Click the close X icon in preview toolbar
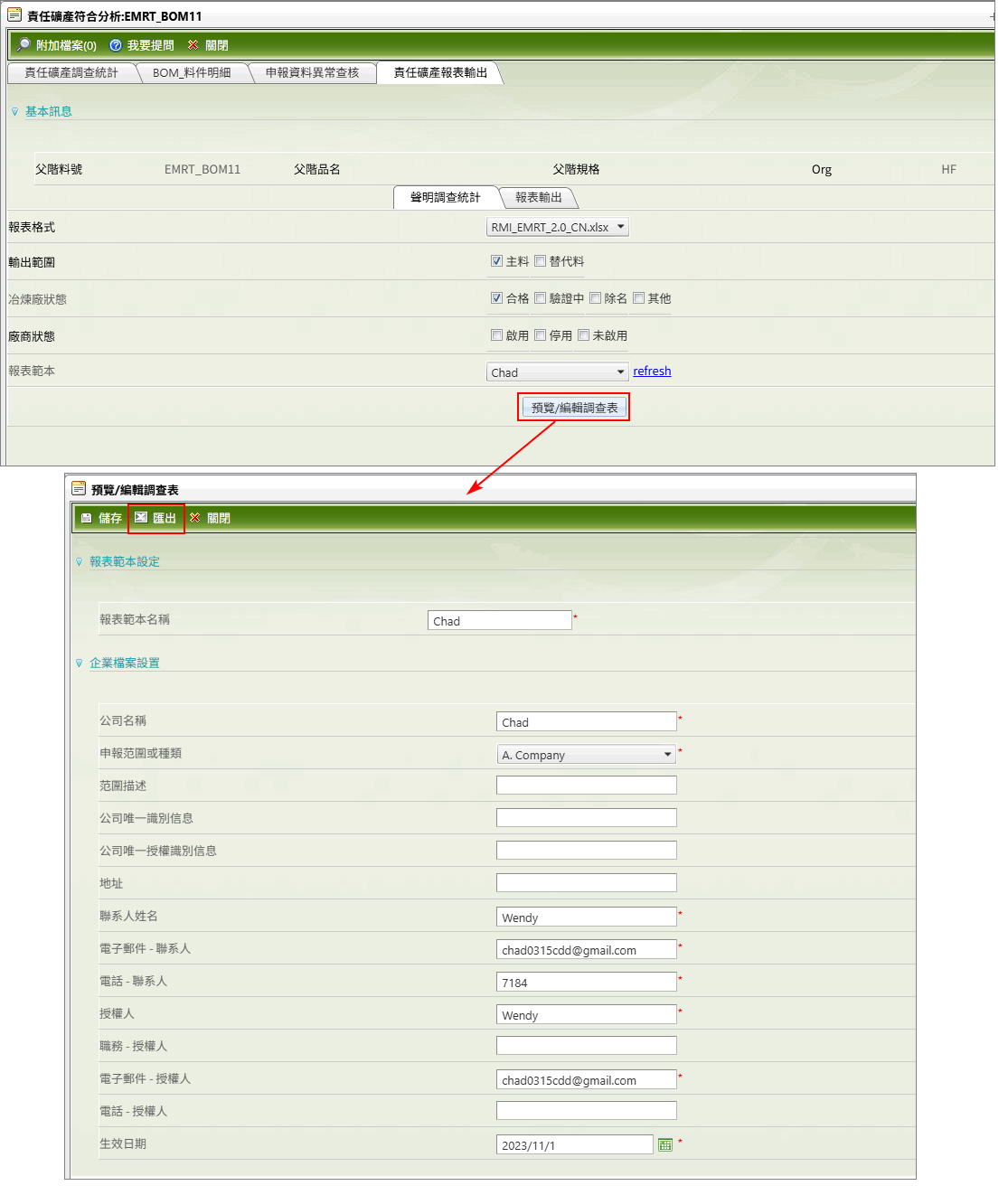Image resolution: width=1008 pixels, height=1195 pixels. (194, 518)
